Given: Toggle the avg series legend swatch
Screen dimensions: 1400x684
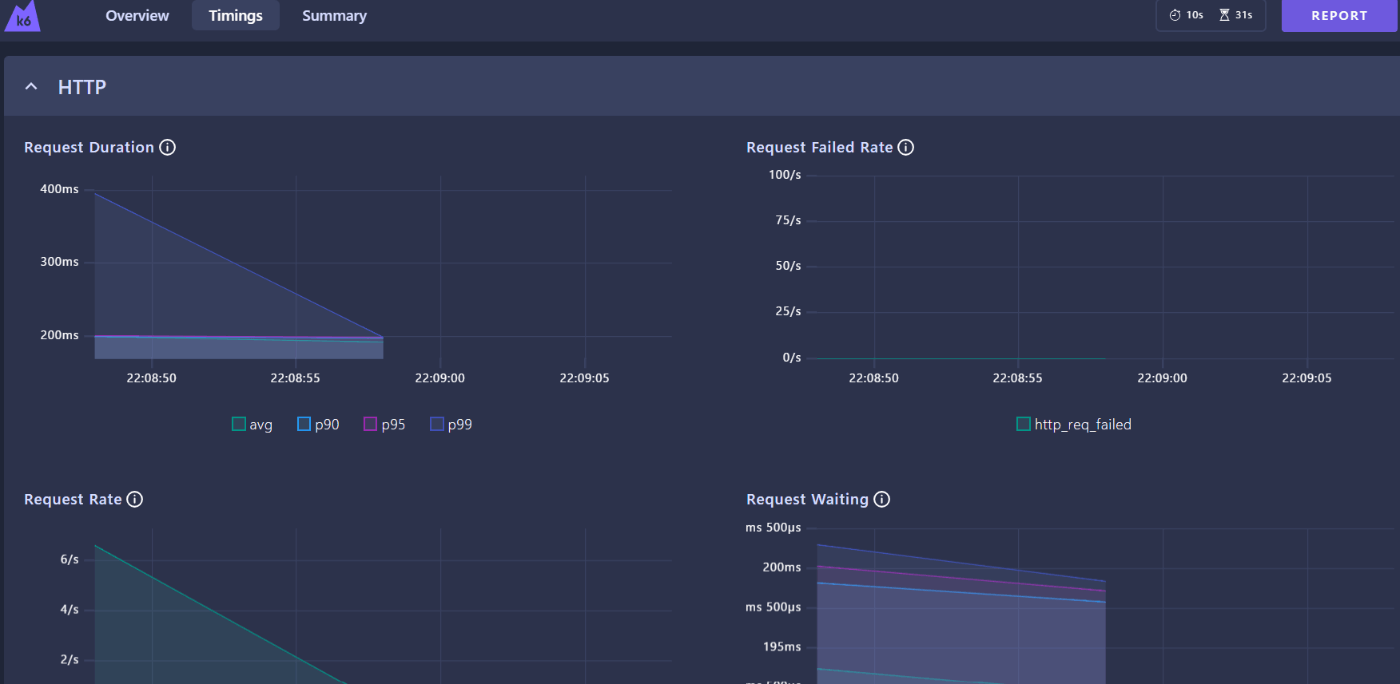Looking at the screenshot, I should (238, 424).
